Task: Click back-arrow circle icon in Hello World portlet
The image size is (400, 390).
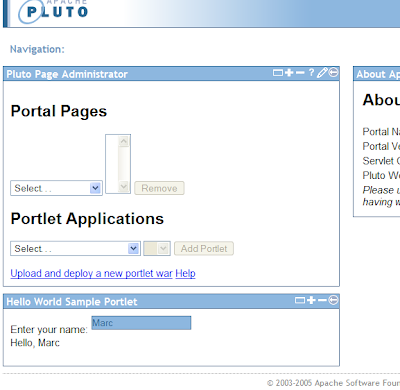Action: click(x=333, y=300)
